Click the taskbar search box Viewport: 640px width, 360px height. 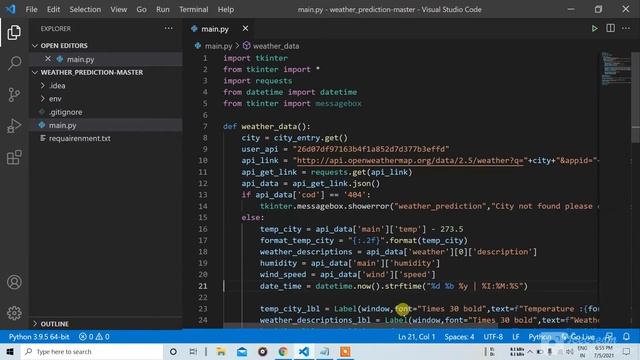[92, 351]
